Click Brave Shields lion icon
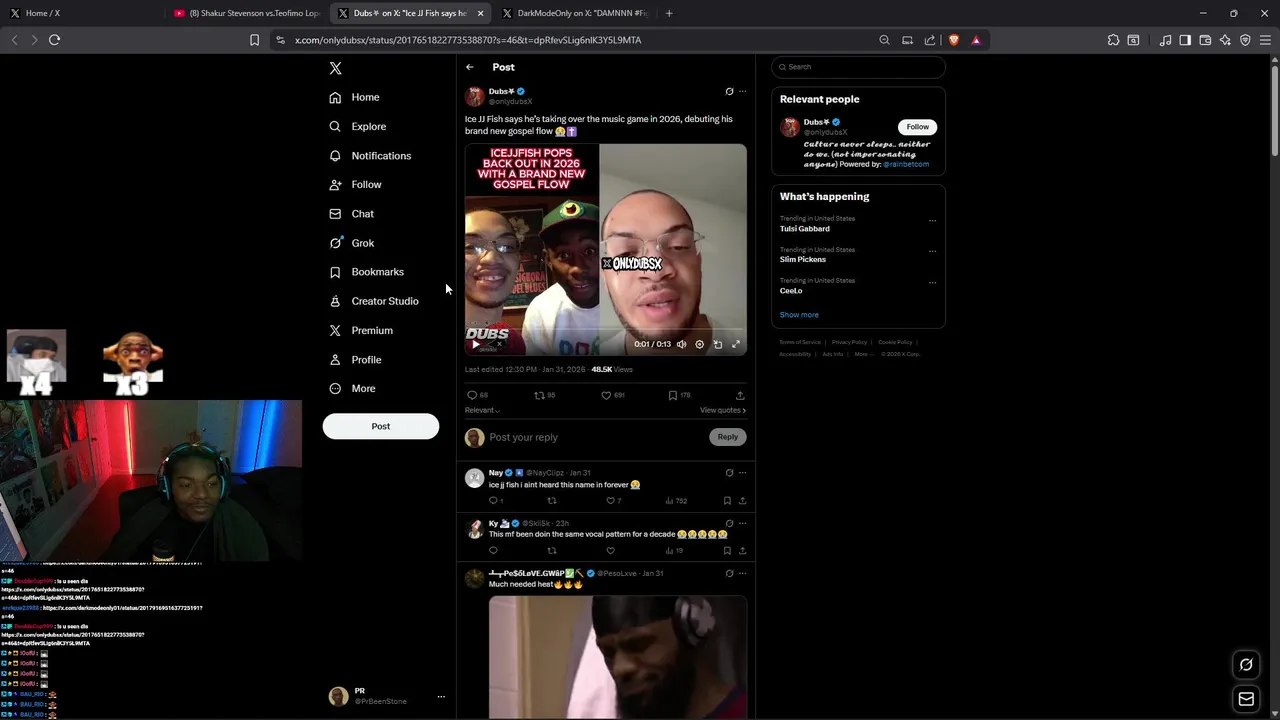The width and height of the screenshot is (1280, 720). pos(953,40)
